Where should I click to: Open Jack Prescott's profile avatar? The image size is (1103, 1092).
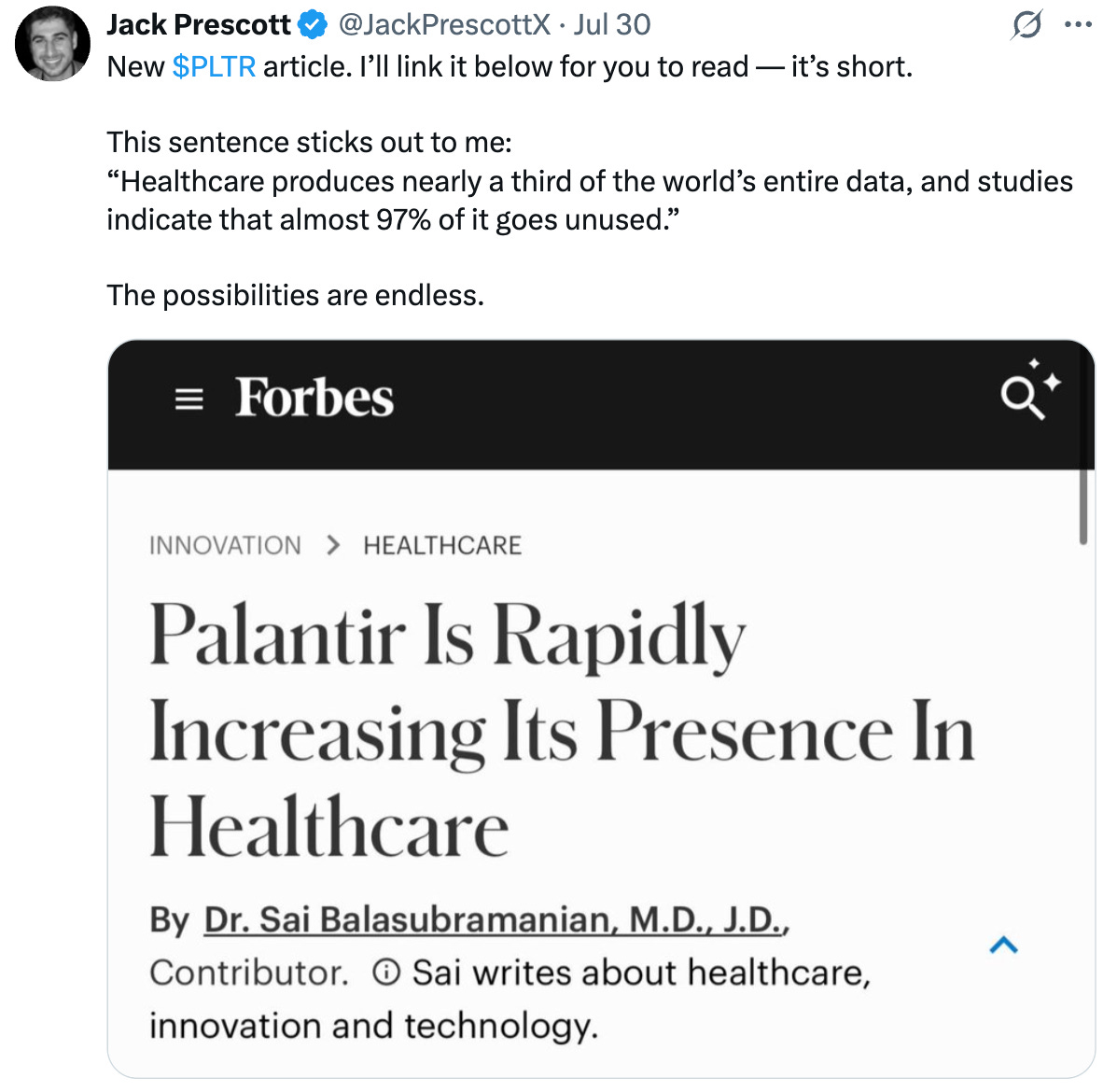(52, 44)
